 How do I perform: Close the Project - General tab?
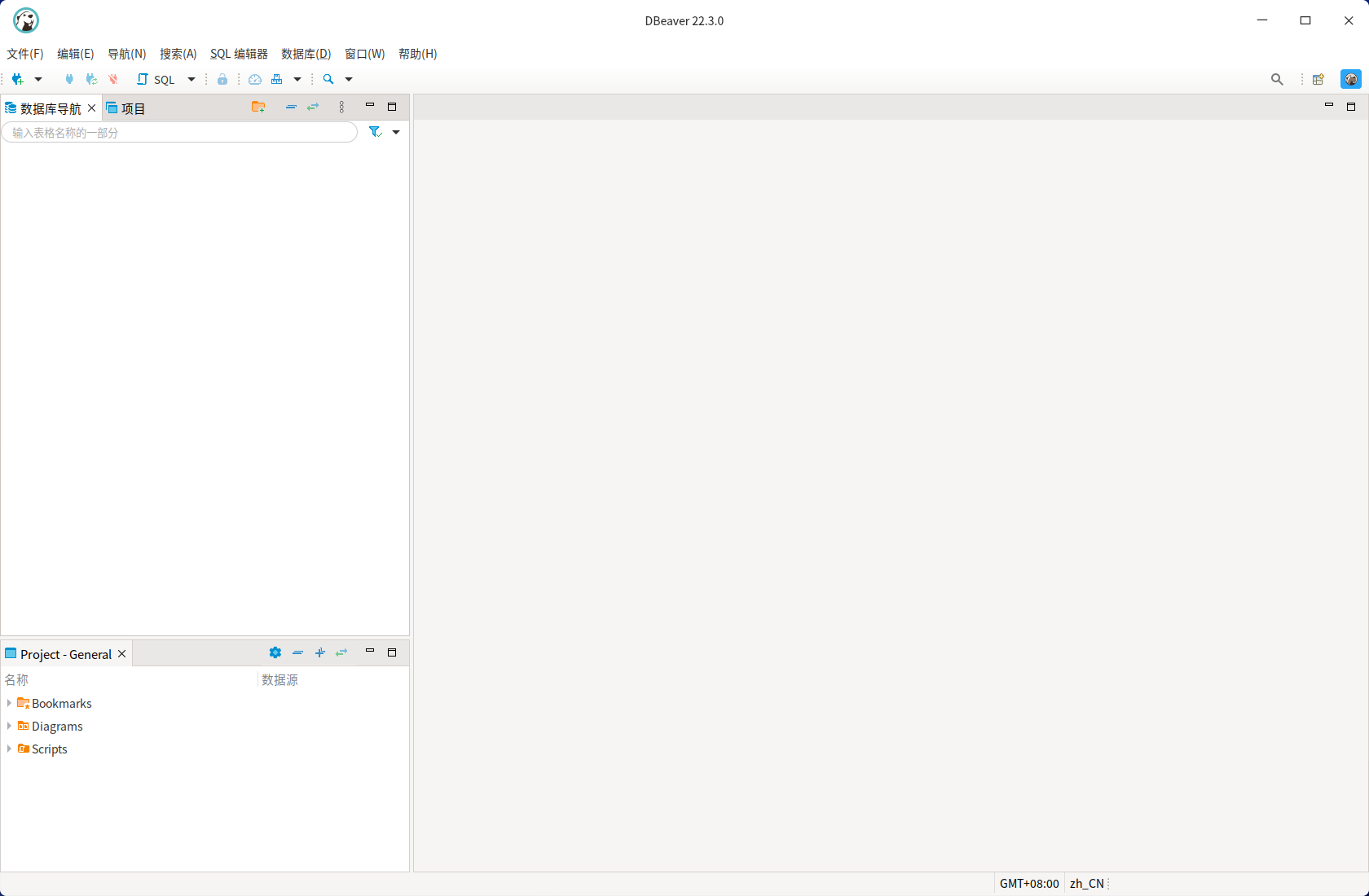point(122,654)
